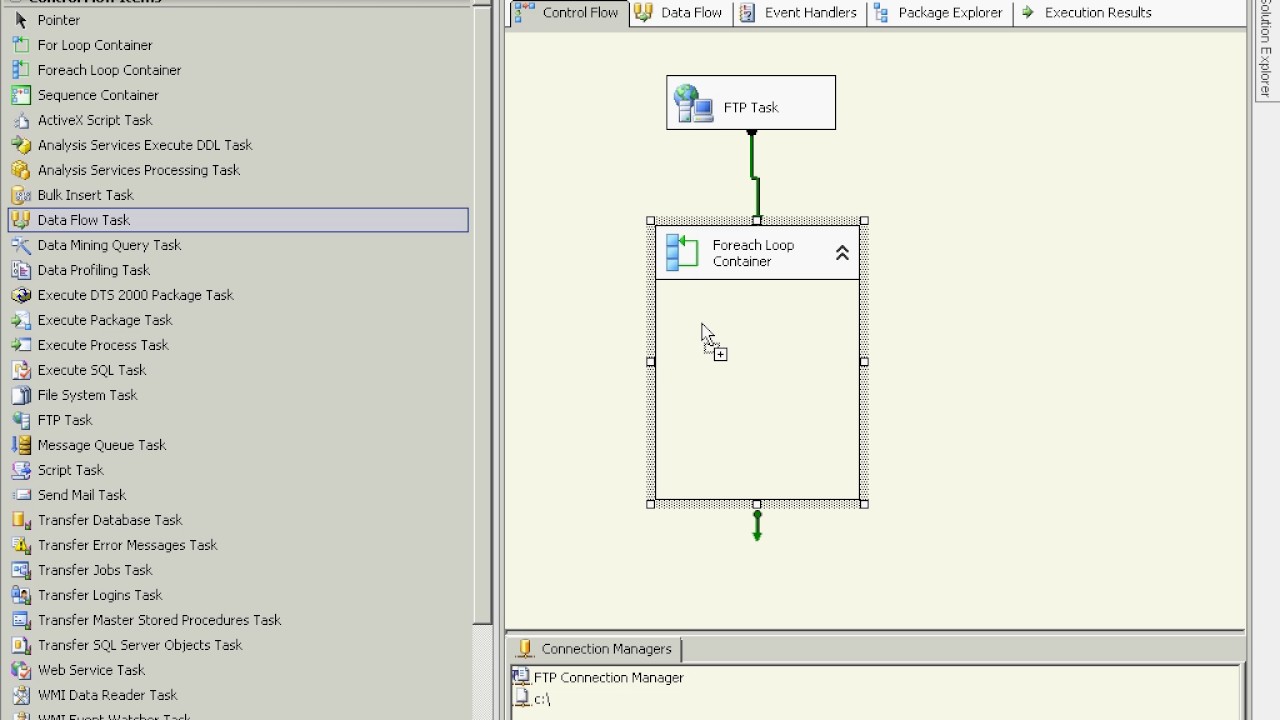Viewport: 1280px width, 720px height.
Task: Select Analysis Services Processing Task text
Action: pos(139,170)
